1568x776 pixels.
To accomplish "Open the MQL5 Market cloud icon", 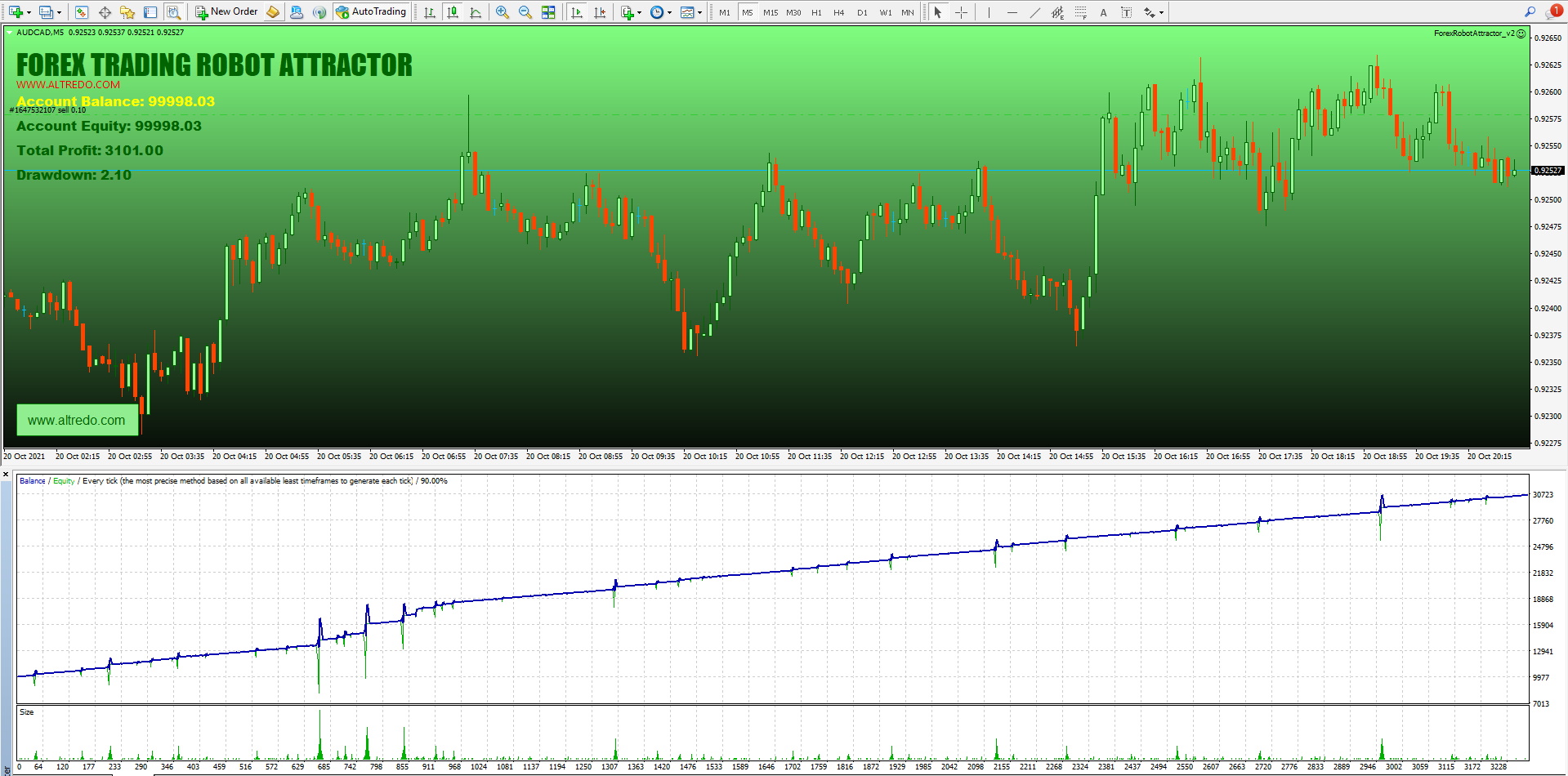I will pyautogui.click(x=297, y=12).
